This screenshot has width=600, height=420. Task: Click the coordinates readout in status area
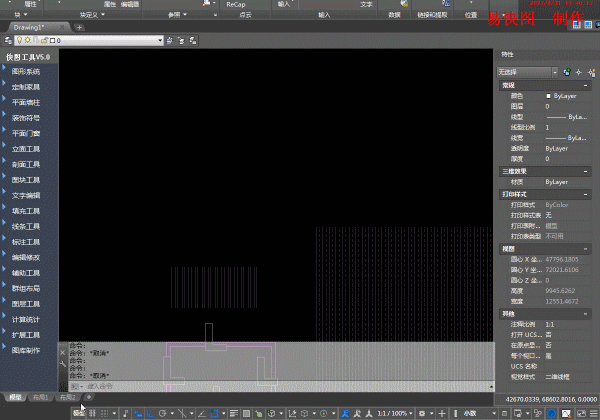551,399
